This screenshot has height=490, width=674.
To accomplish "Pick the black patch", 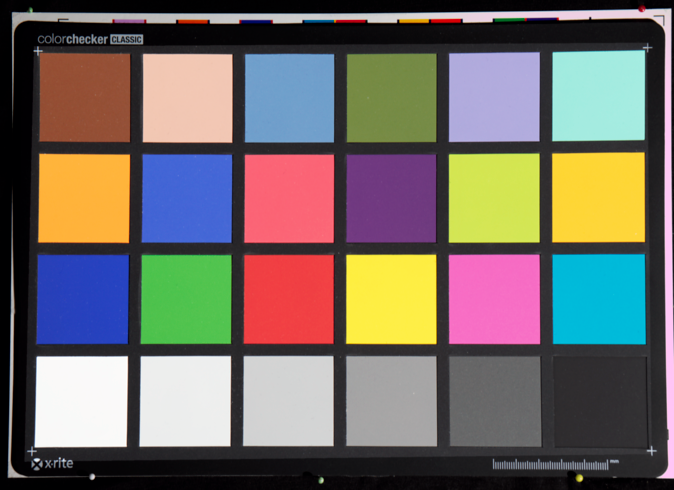I will click(600, 402).
